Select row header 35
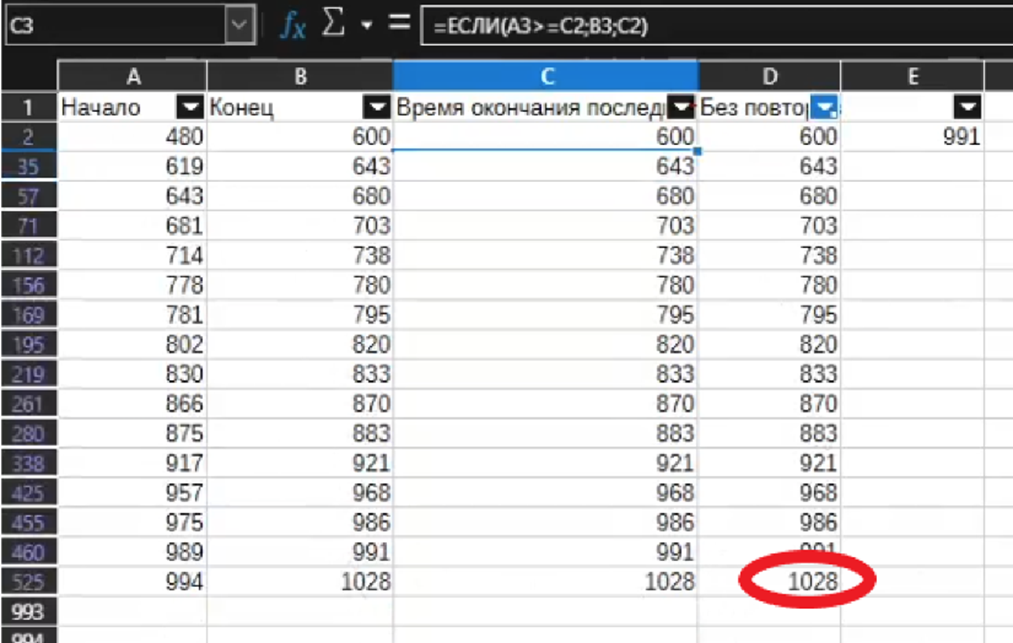The width and height of the screenshot is (1013, 643). pyautogui.click(x=28, y=167)
